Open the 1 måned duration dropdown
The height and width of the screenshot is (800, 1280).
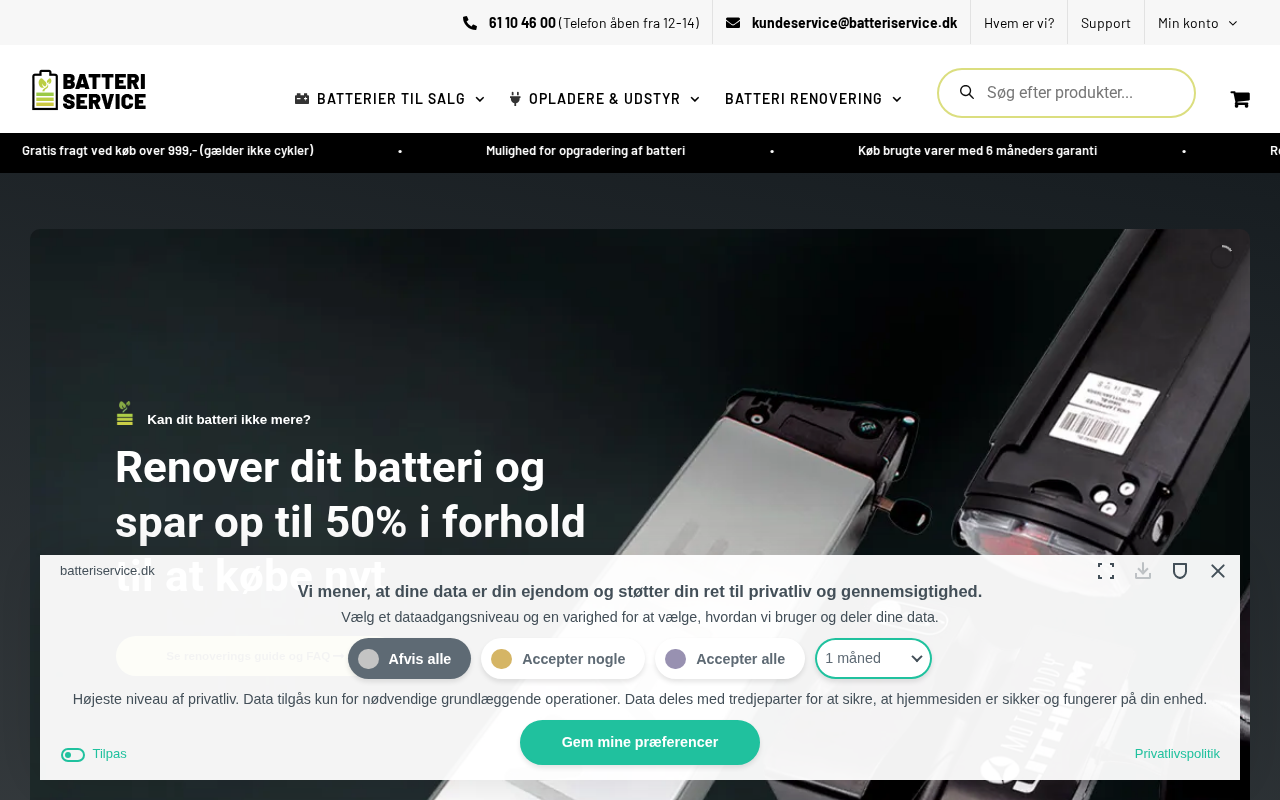(873, 658)
